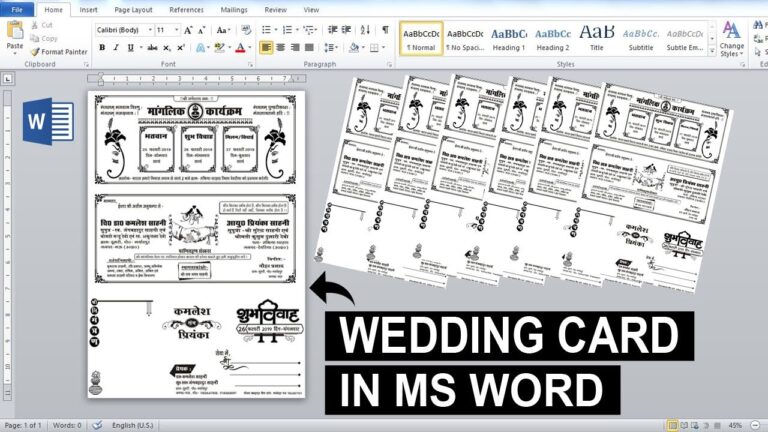Click the File backstage button

(17, 9)
